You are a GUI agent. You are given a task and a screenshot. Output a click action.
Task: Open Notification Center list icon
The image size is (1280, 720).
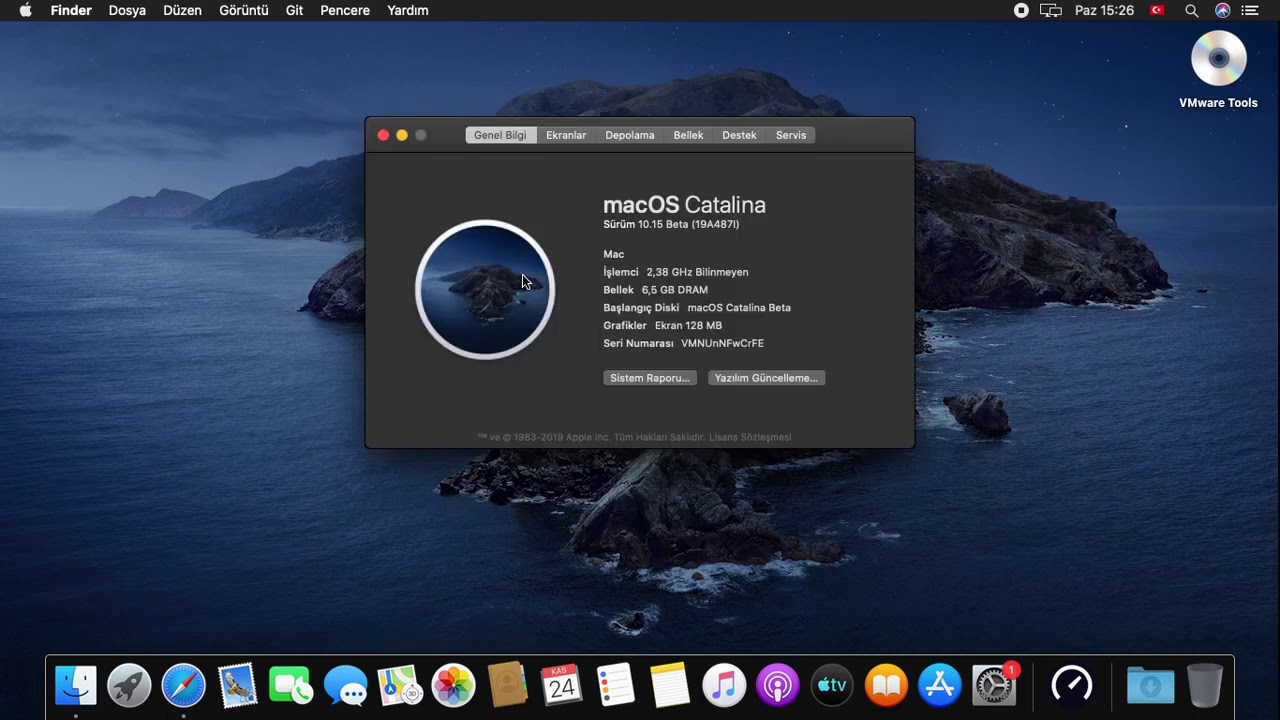click(1250, 10)
